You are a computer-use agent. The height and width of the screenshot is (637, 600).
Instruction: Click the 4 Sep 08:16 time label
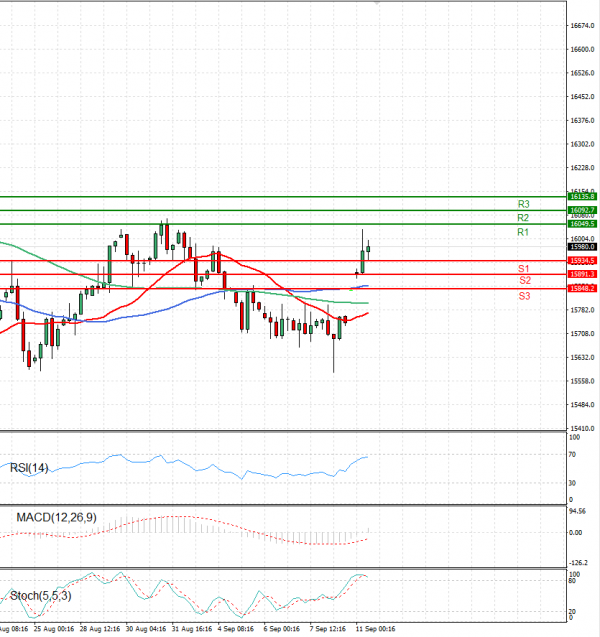(236, 629)
